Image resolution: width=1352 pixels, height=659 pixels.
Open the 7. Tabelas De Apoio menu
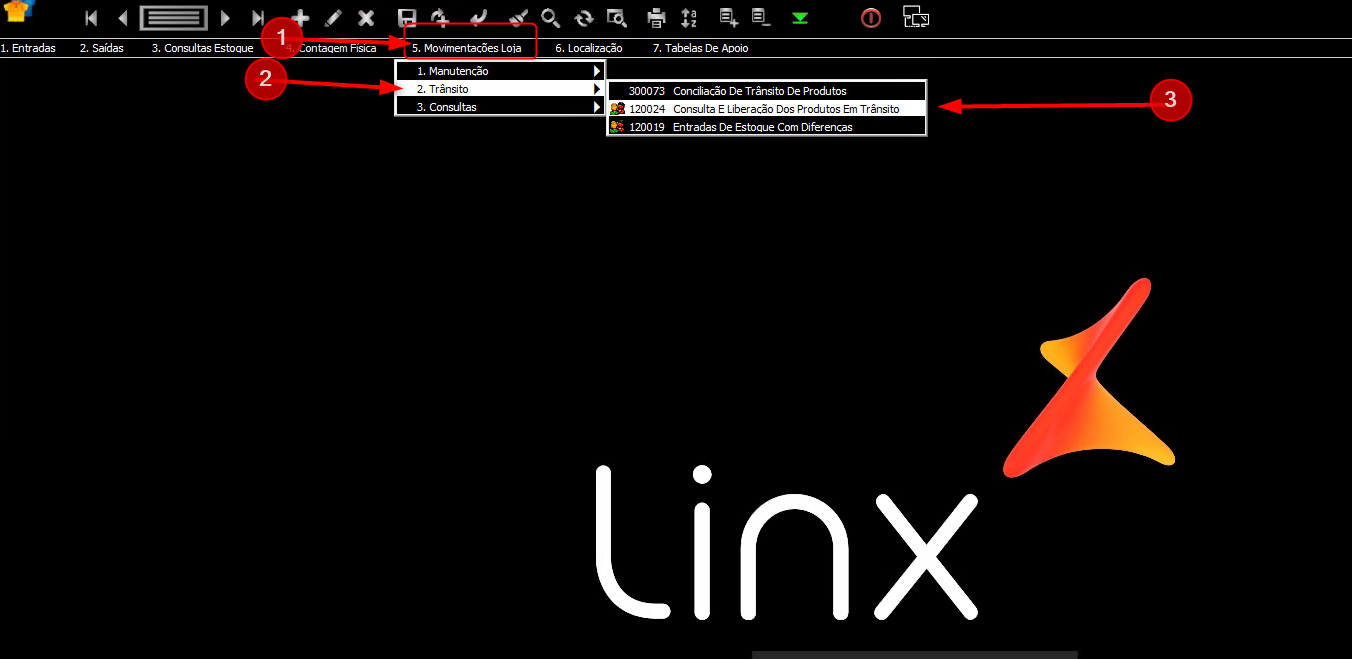click(700, 48)
